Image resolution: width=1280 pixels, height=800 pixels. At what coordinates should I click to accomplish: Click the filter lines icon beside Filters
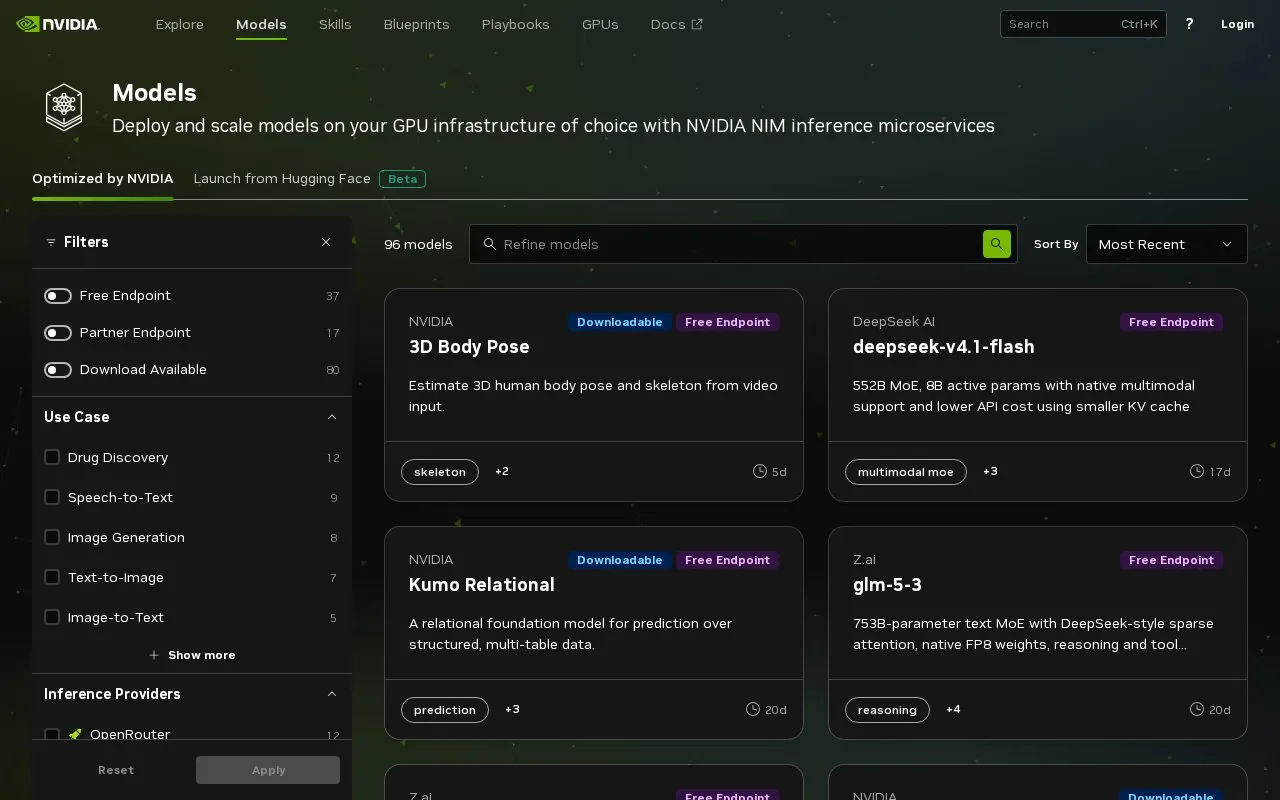pyautogui.click(x=51, y=242)
